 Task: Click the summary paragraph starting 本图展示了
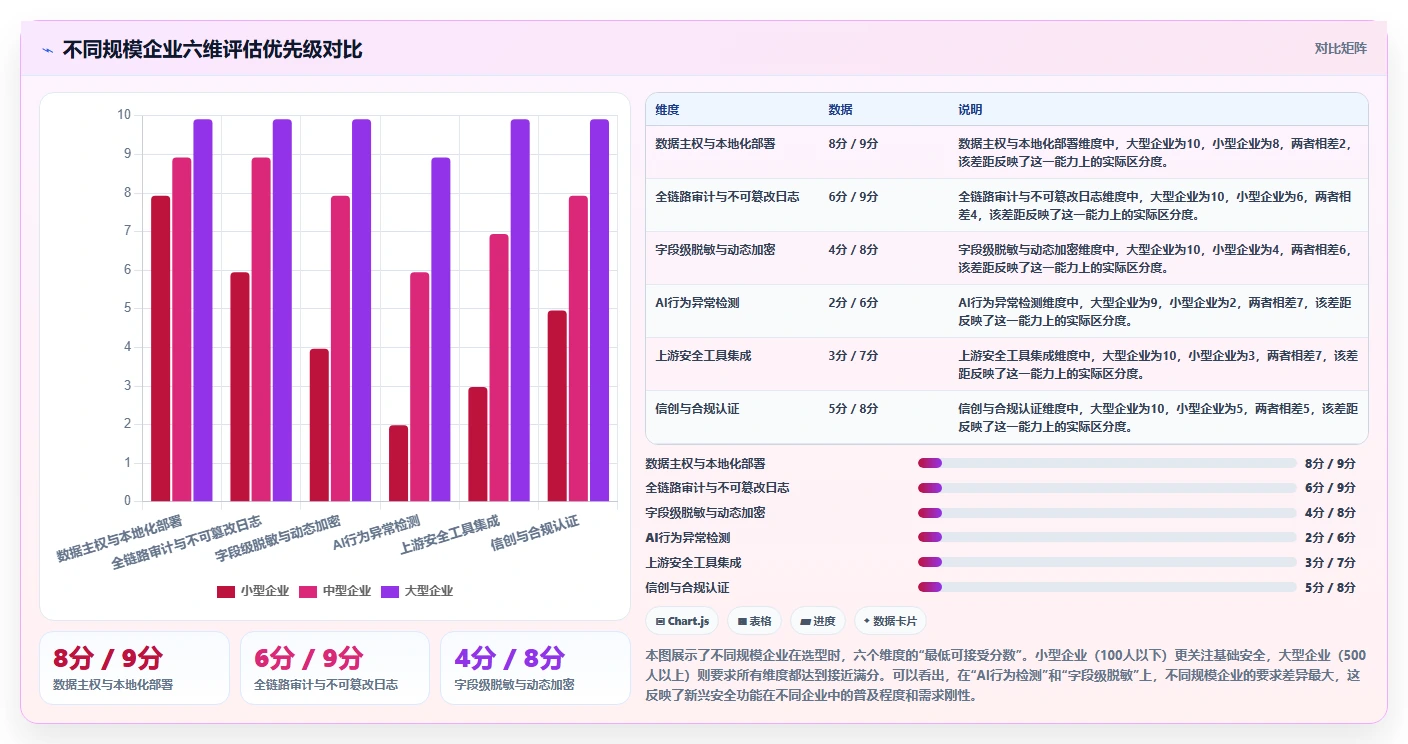1007,675
